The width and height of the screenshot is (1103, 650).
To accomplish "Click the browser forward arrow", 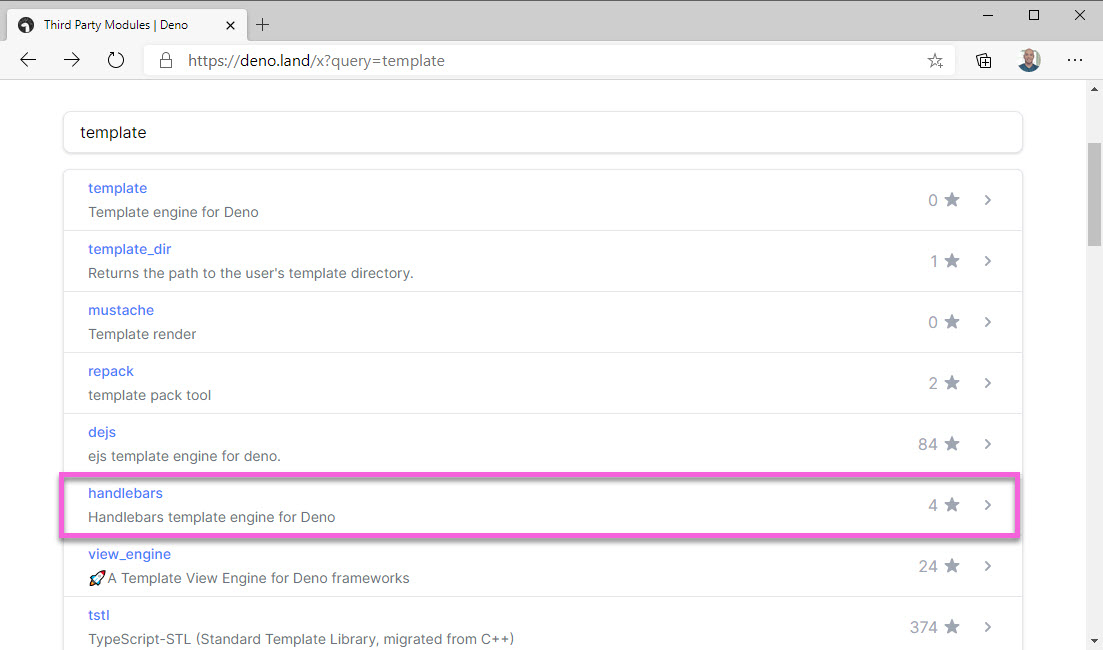I will pos(72,60).
